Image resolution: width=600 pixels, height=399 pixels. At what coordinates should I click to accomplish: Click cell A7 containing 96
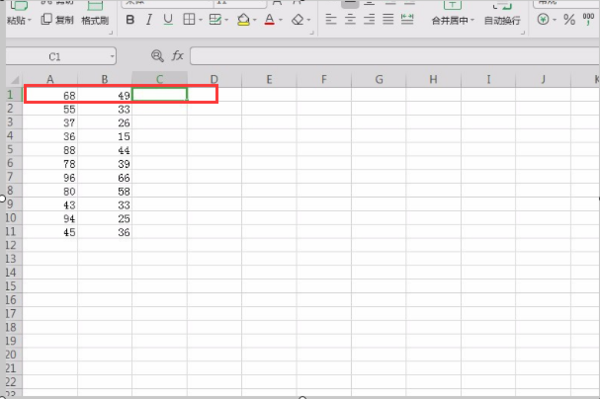point(51,178)
